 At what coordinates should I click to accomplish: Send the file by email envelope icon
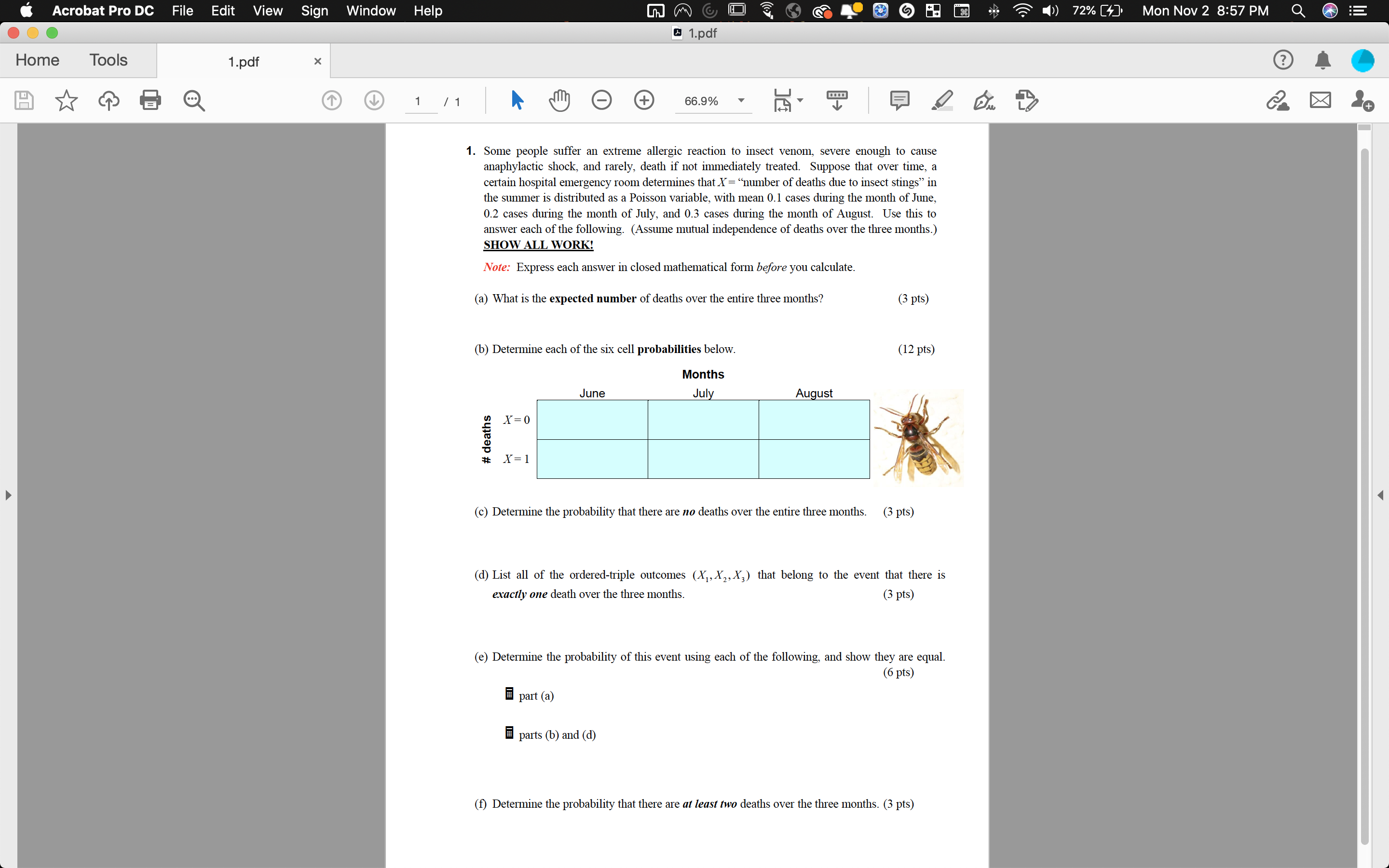coord(1320,100)
